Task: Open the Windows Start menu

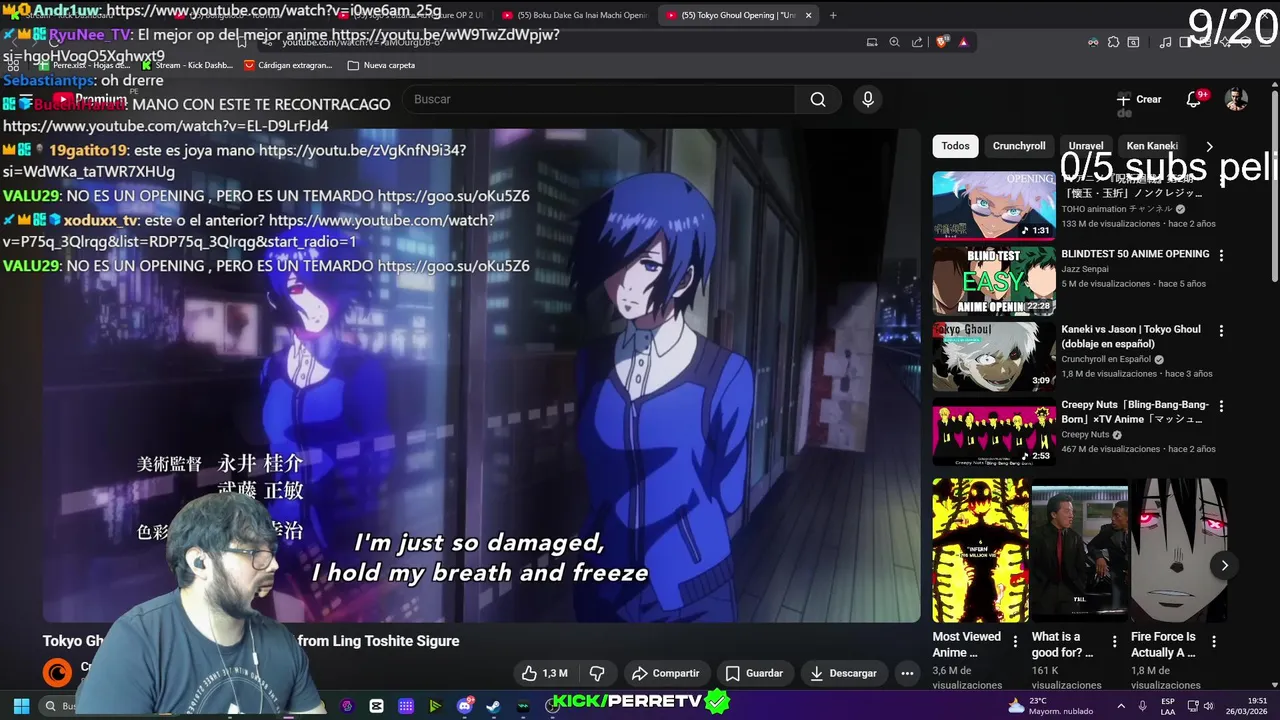Action: pyautogui.click(x=21, y=706)
